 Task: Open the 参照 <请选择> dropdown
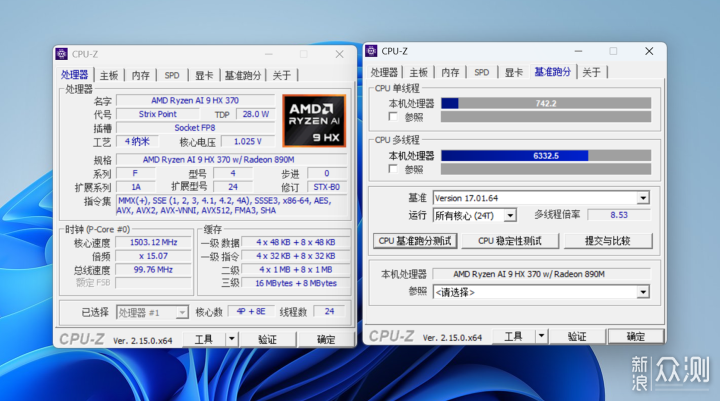tap(643, 292)
